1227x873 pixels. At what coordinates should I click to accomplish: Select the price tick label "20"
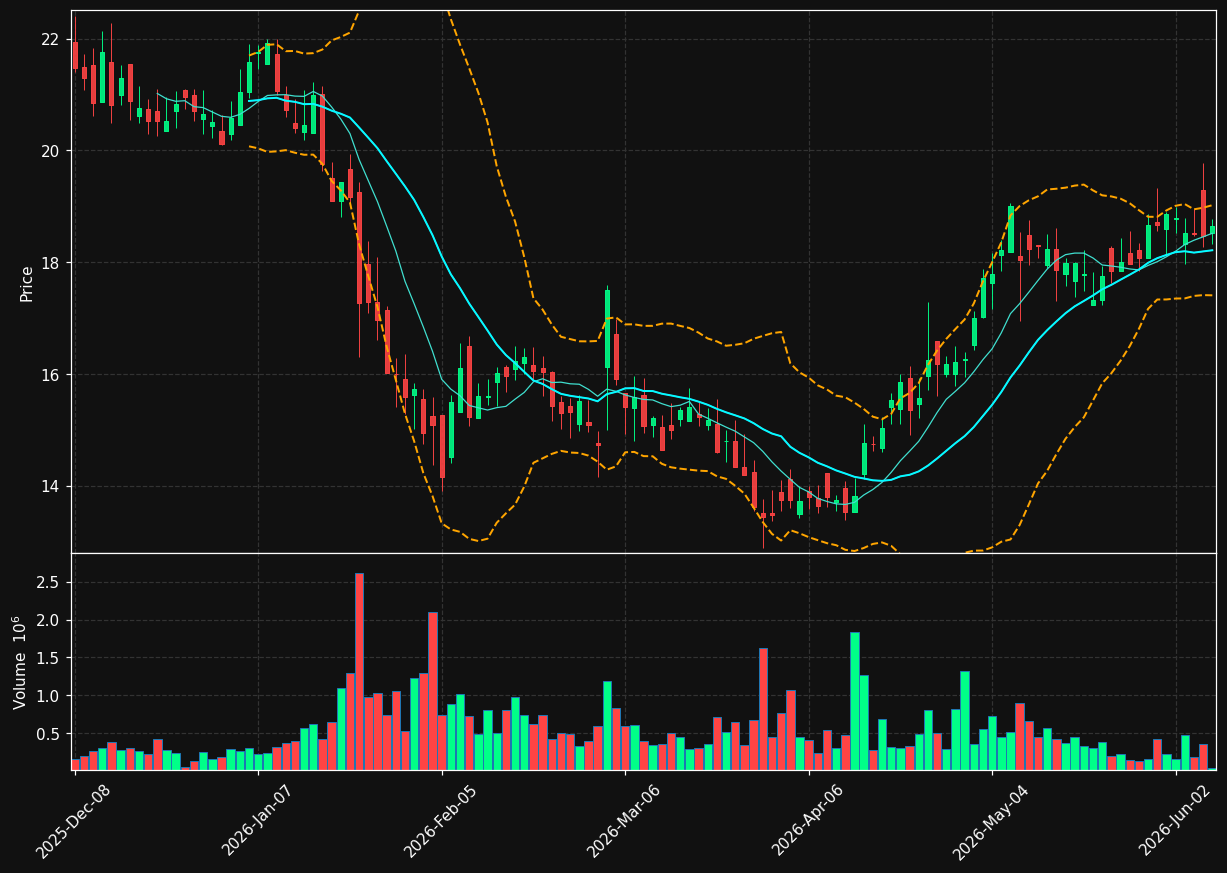pos(50,151)
